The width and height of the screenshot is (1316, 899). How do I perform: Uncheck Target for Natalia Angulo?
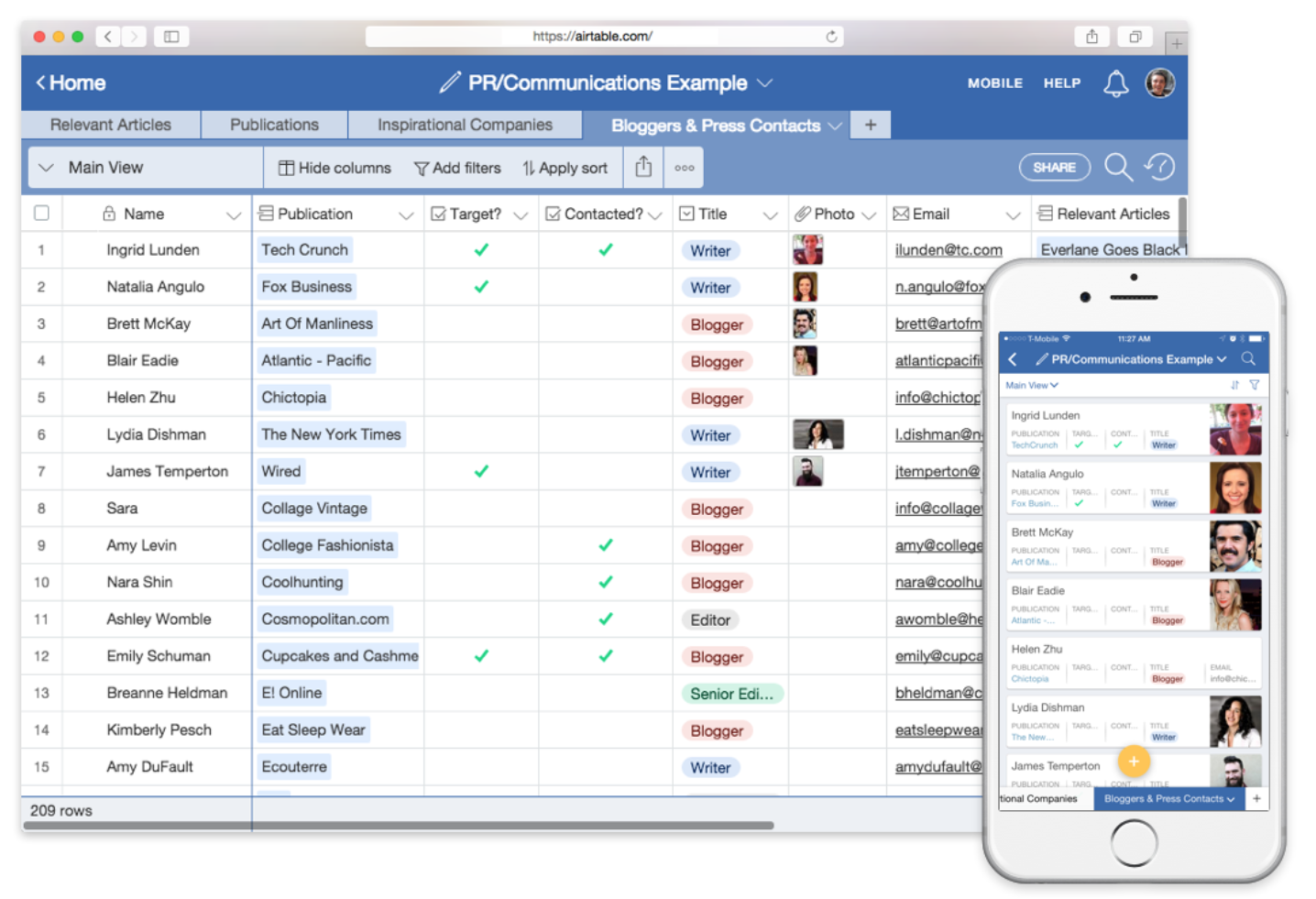pyautogui.click(x=481, y=286)
